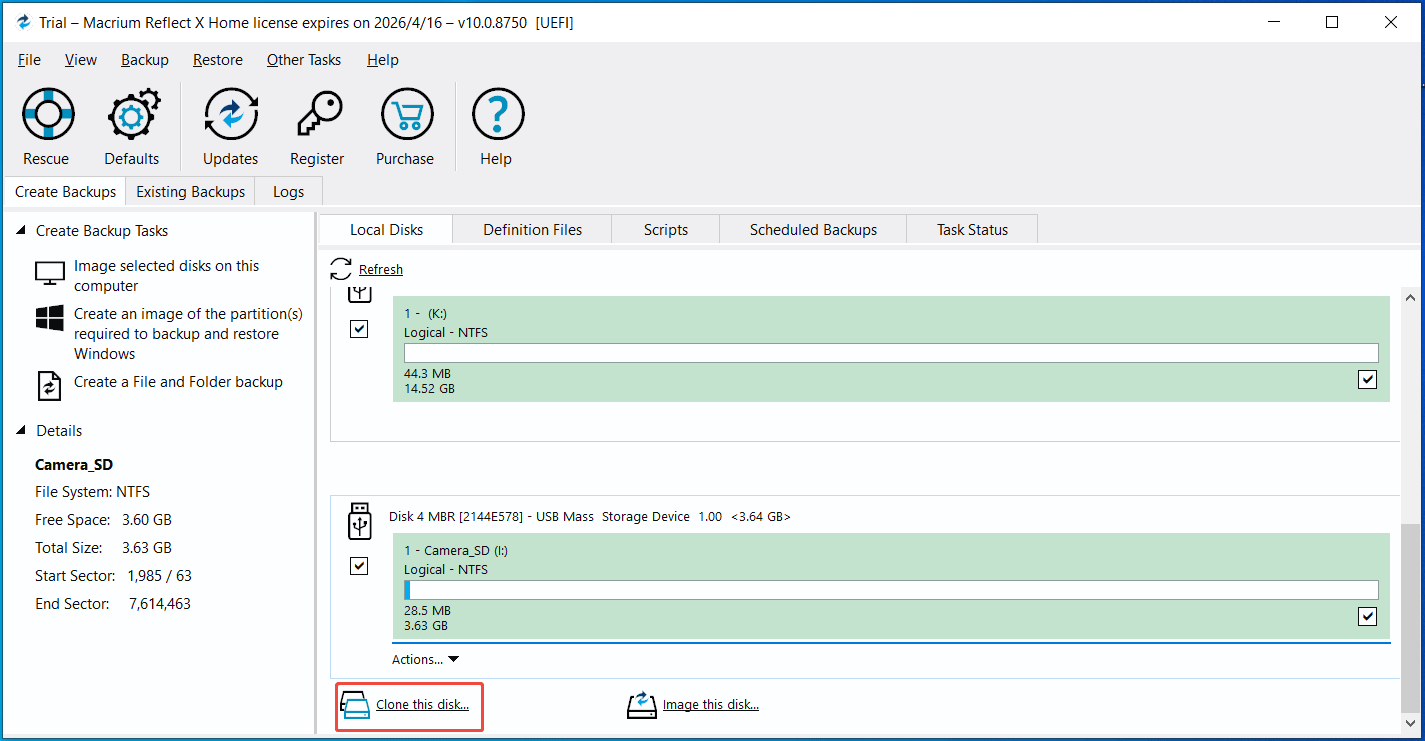Select the Disk 4 MBR USB Mass Storage header

click(590, 517)
